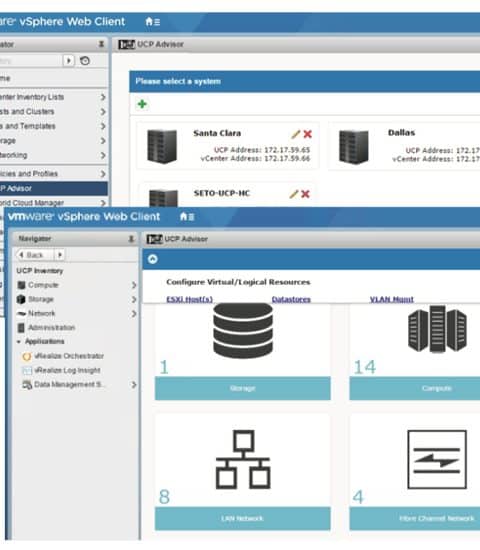Image resolution: width=480 pixels, height=550 pixels.
Task: Click the LAN Network topology icon
Action: click(x=242, y=460)
